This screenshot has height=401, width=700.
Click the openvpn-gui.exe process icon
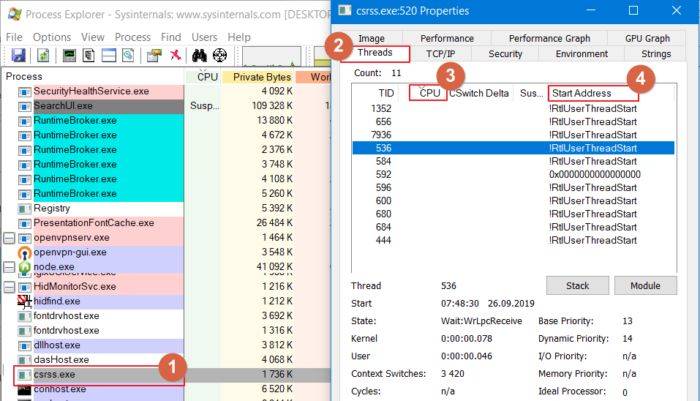pyautogui.click(x=25, y=253)
